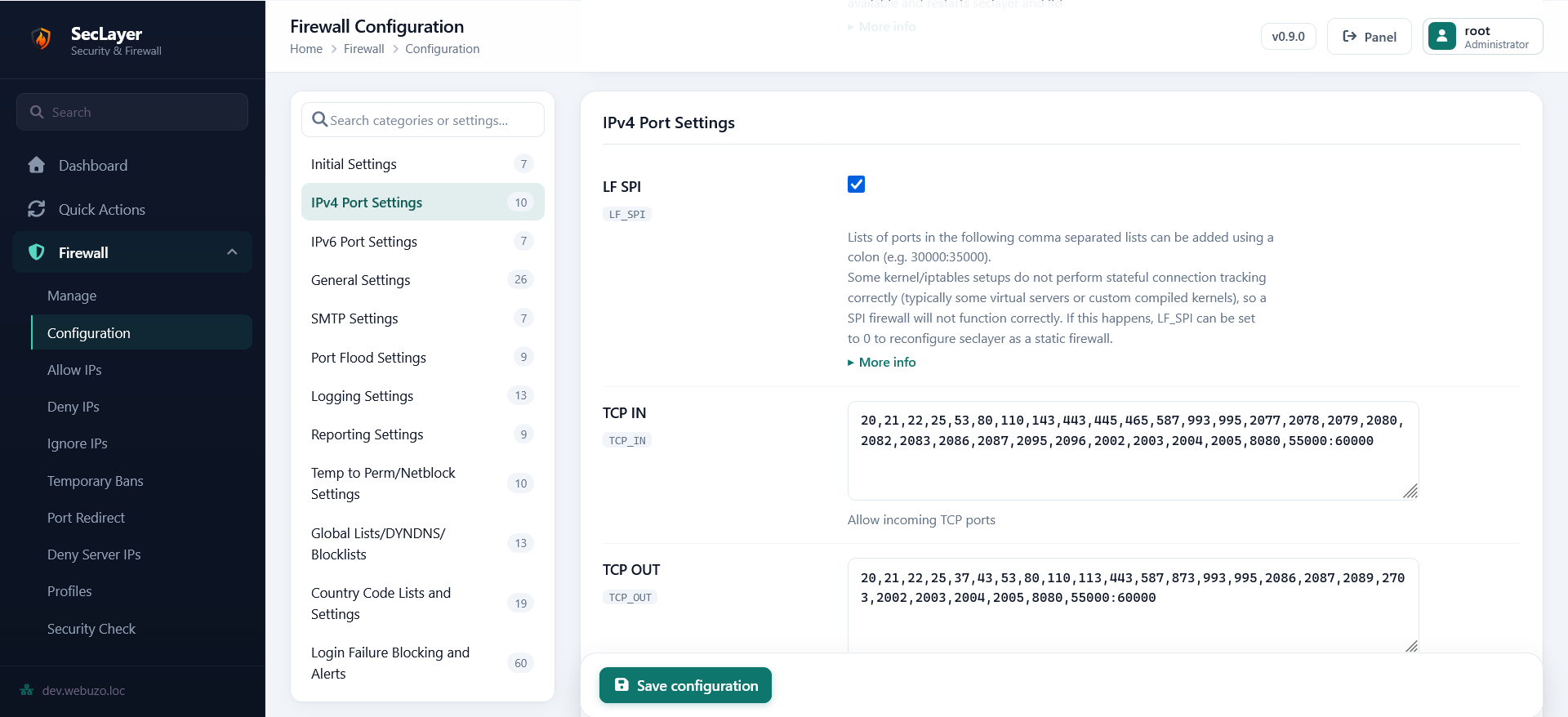This screenshot has height=717, width=1568.
Task: Open the Configuration submenu item
Action: [141, 332]
